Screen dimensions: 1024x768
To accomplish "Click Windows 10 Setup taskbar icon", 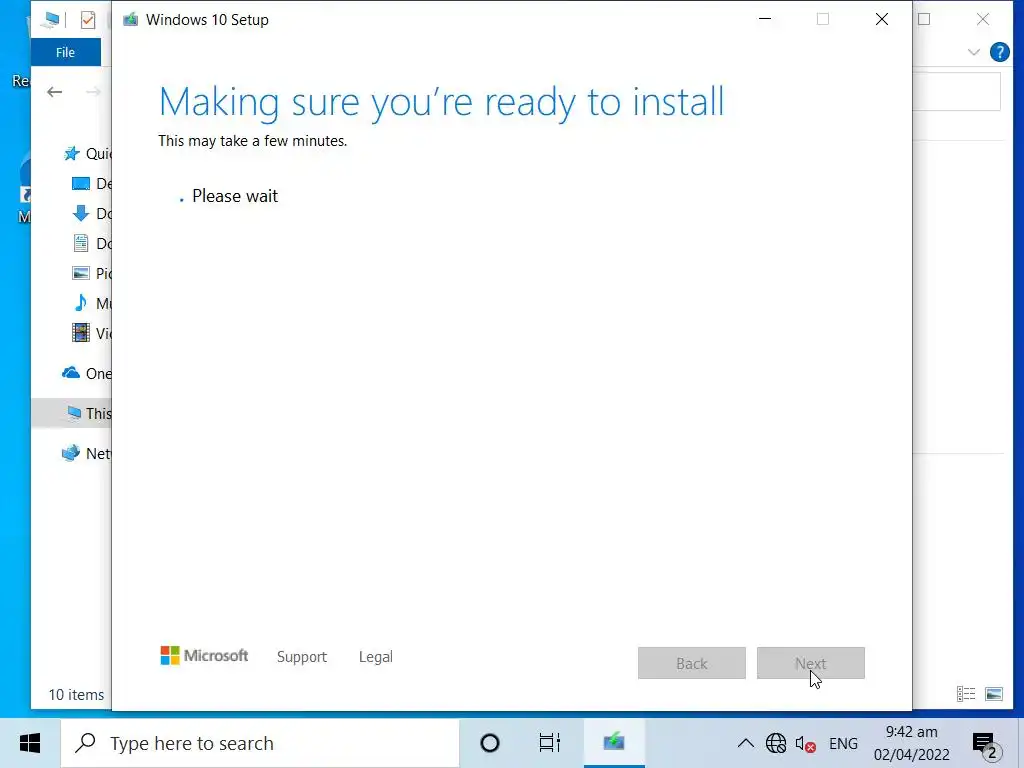I will 614,743.
